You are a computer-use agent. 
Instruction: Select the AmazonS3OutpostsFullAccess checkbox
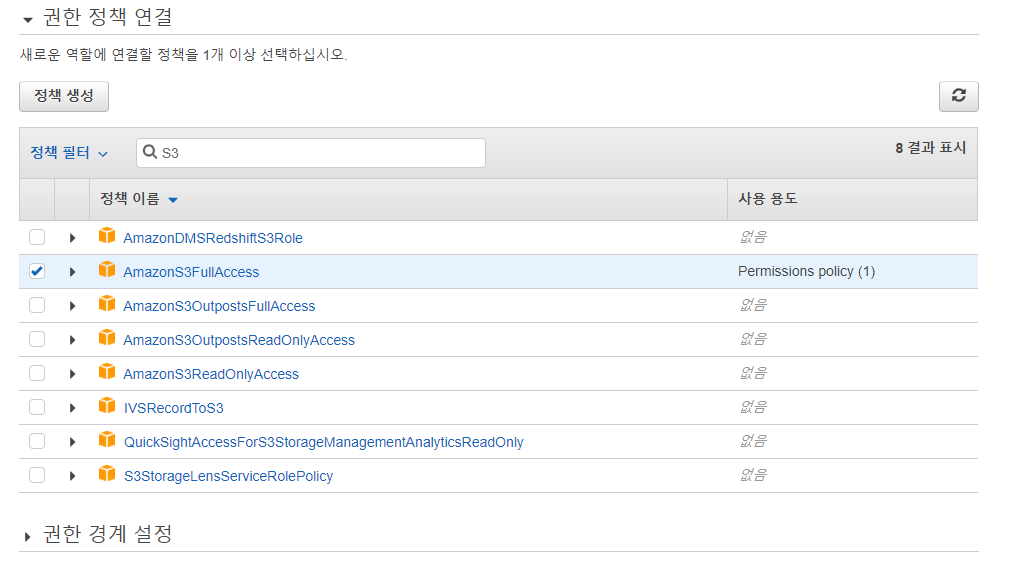click(37, 306)
